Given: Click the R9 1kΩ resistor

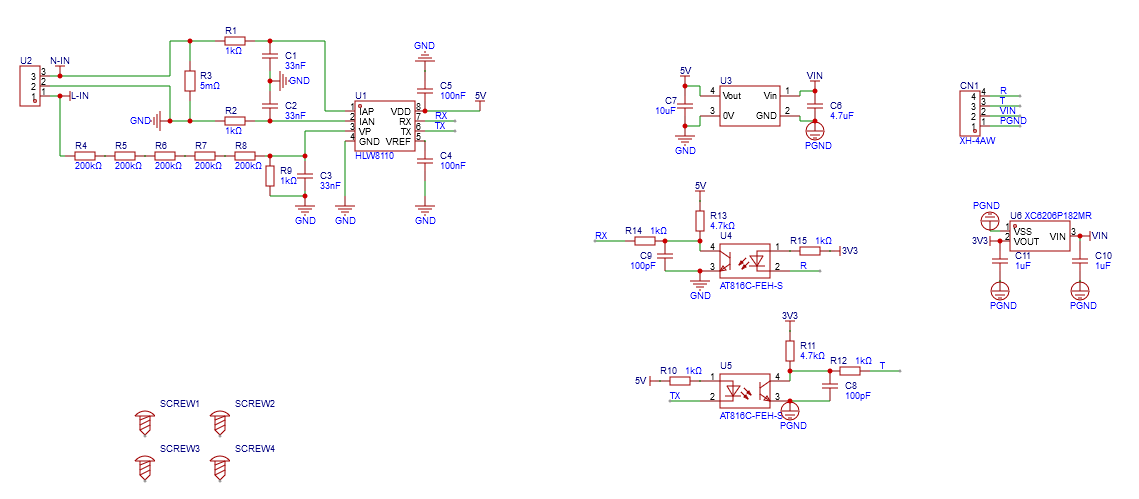Looking at the screenshot, I should tap(269, 176).
